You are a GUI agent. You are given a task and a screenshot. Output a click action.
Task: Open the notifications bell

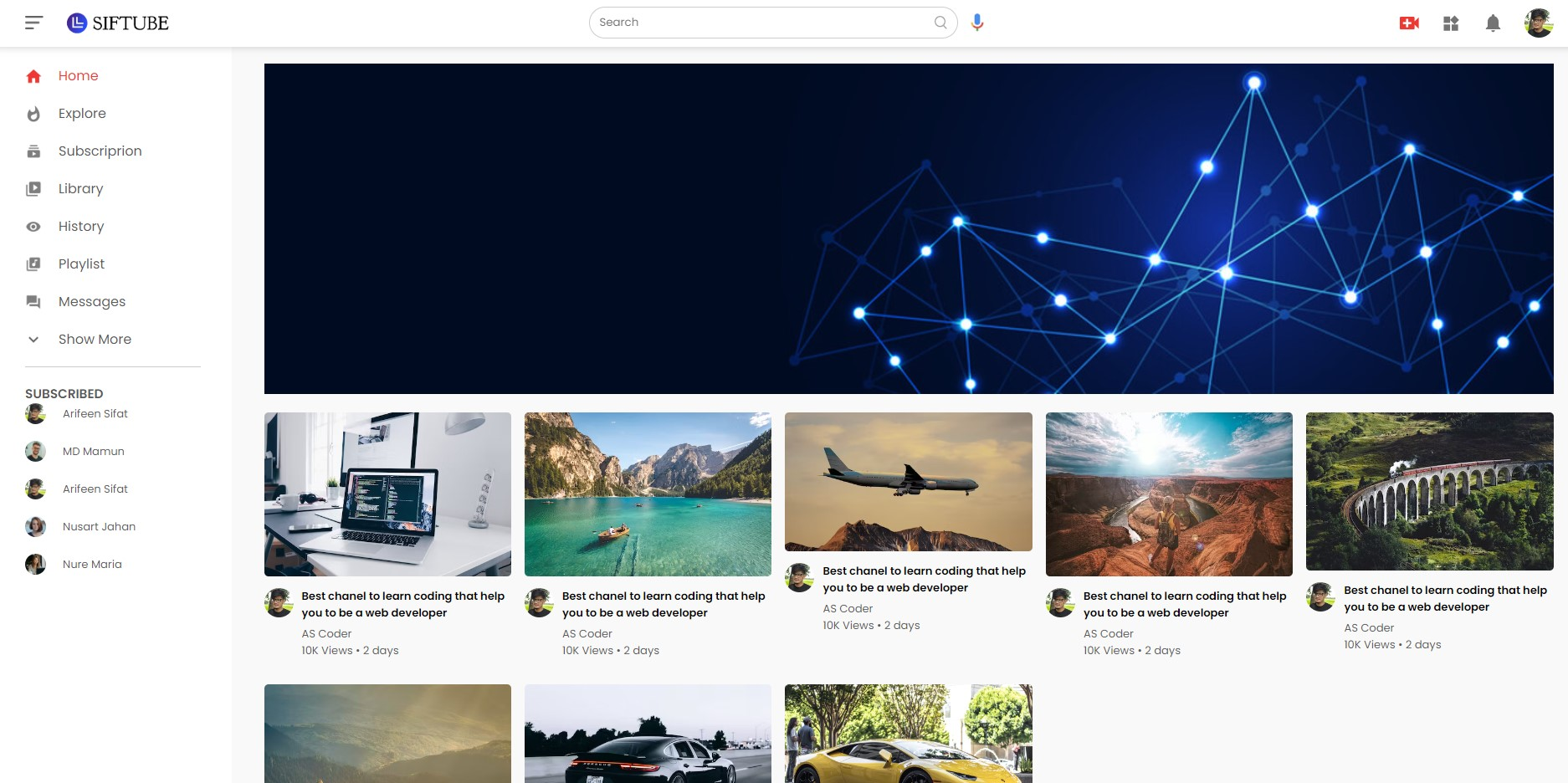[x=1493, y=23]
